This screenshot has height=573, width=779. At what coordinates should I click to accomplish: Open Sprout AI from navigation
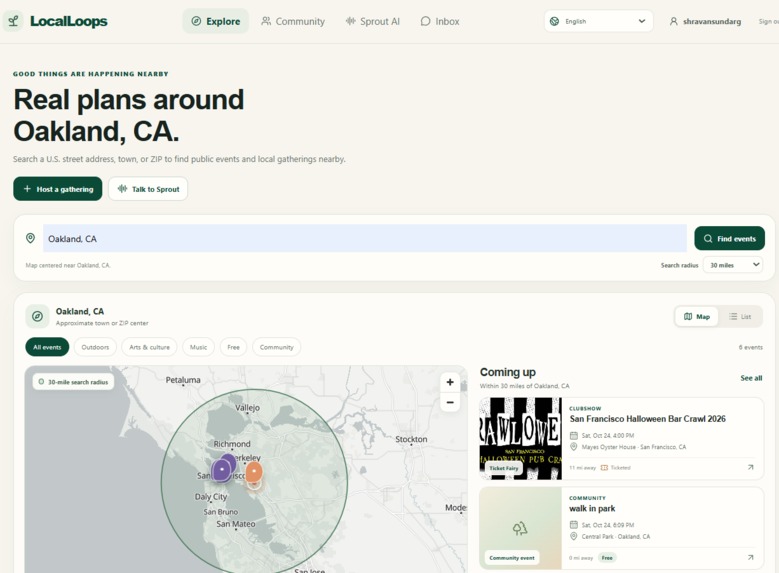(373, 21)
